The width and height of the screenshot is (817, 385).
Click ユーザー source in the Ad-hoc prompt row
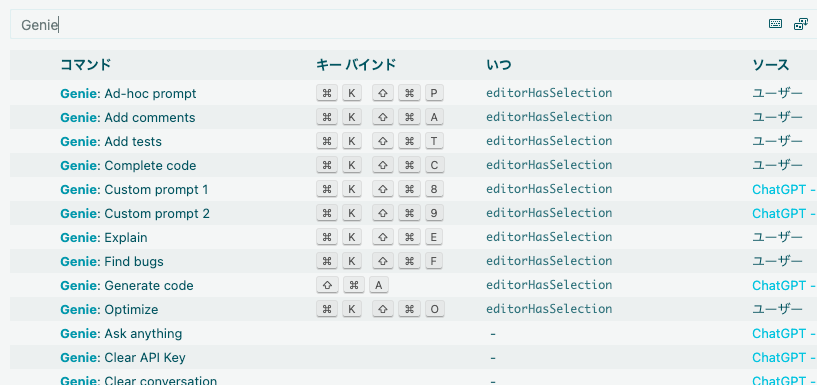tap(777, 93)
